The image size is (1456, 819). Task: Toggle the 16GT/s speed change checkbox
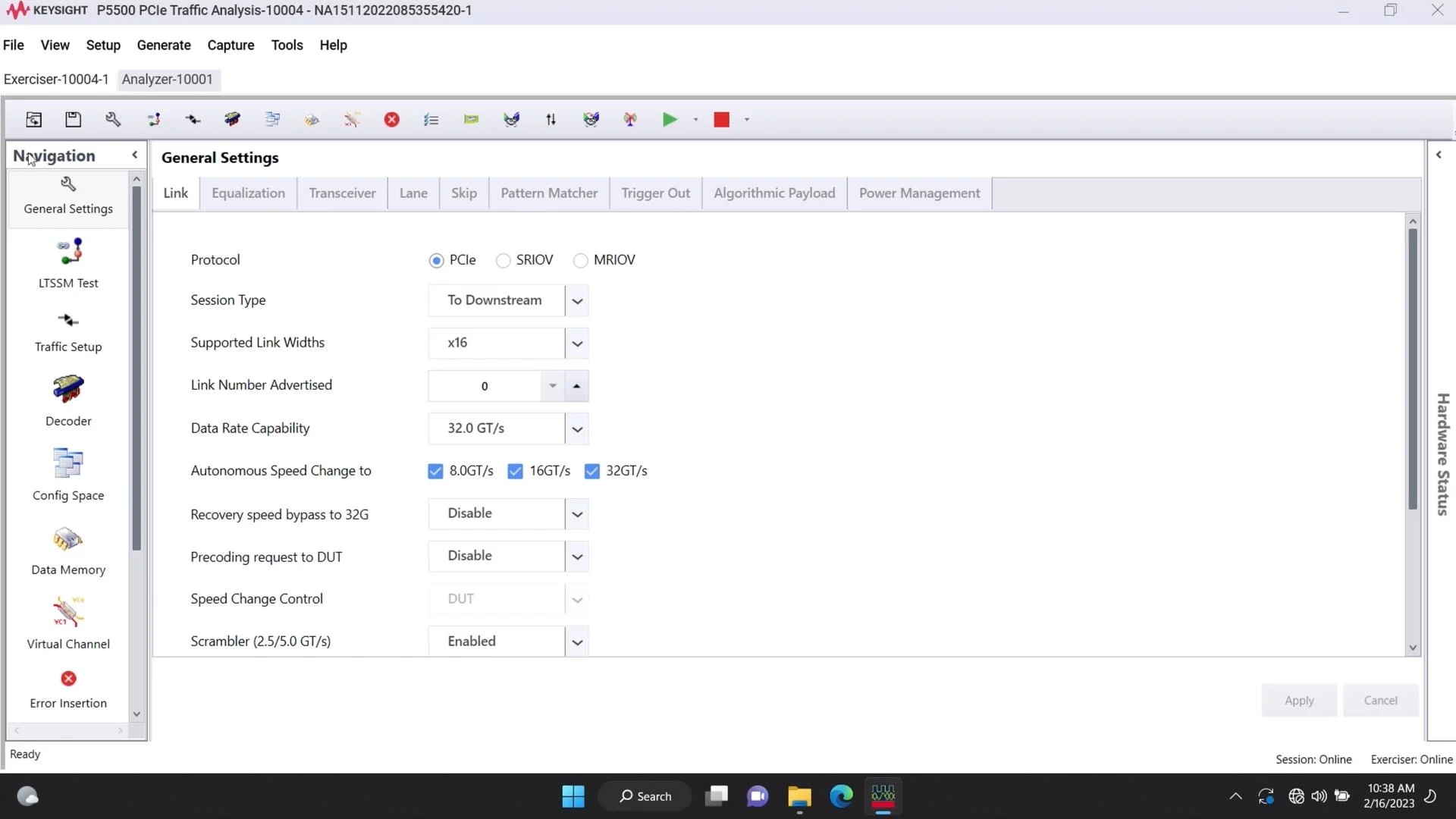[x=515, y=471]
